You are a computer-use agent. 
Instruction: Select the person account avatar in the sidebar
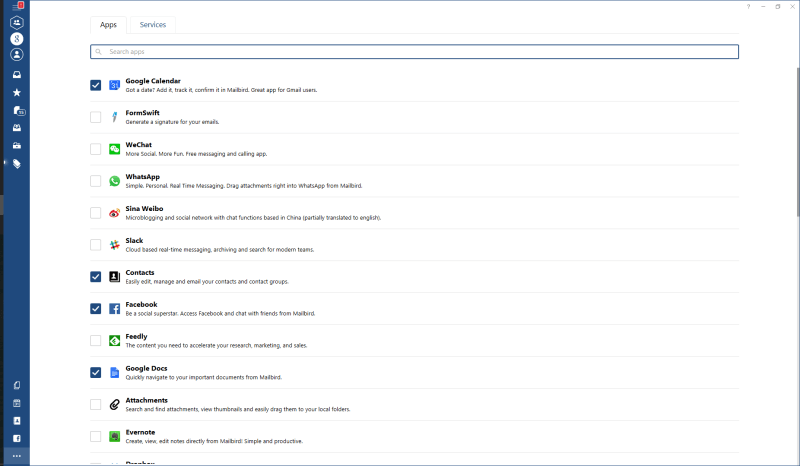pos(17,55)
